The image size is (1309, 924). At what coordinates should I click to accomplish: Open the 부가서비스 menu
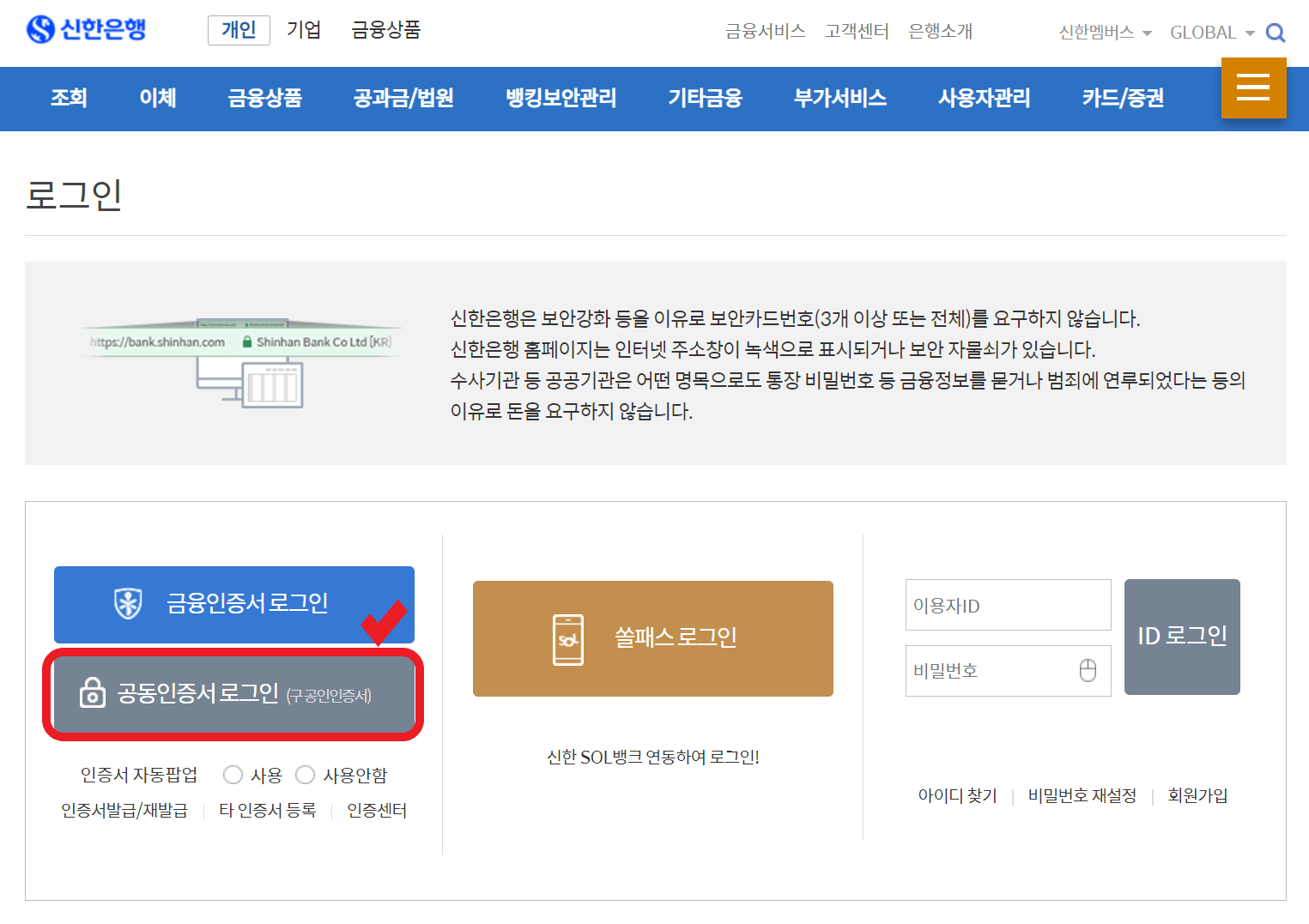(840, 98)
